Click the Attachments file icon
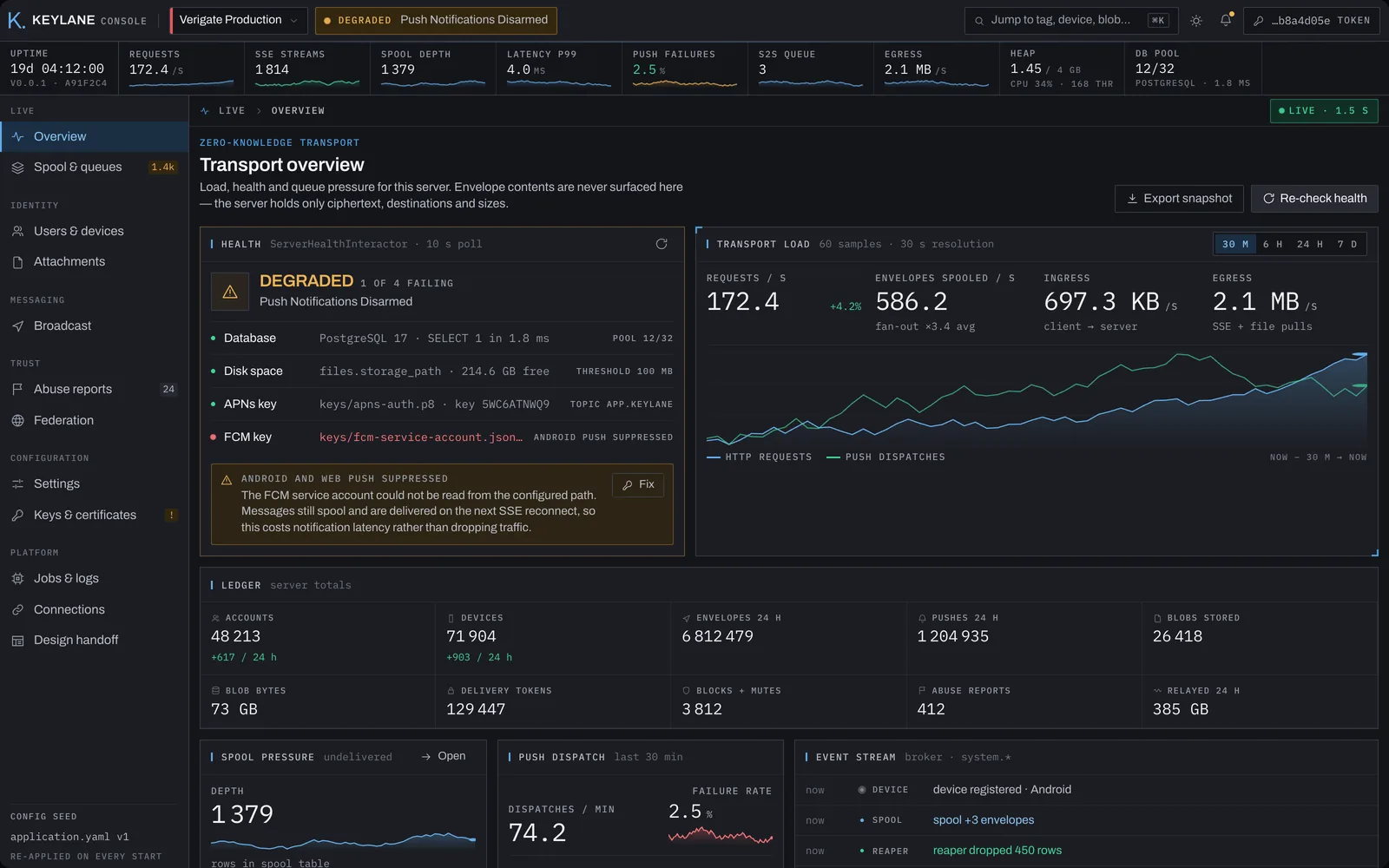This screenshot has width=1389, height=868. click(x=17, y=262)
